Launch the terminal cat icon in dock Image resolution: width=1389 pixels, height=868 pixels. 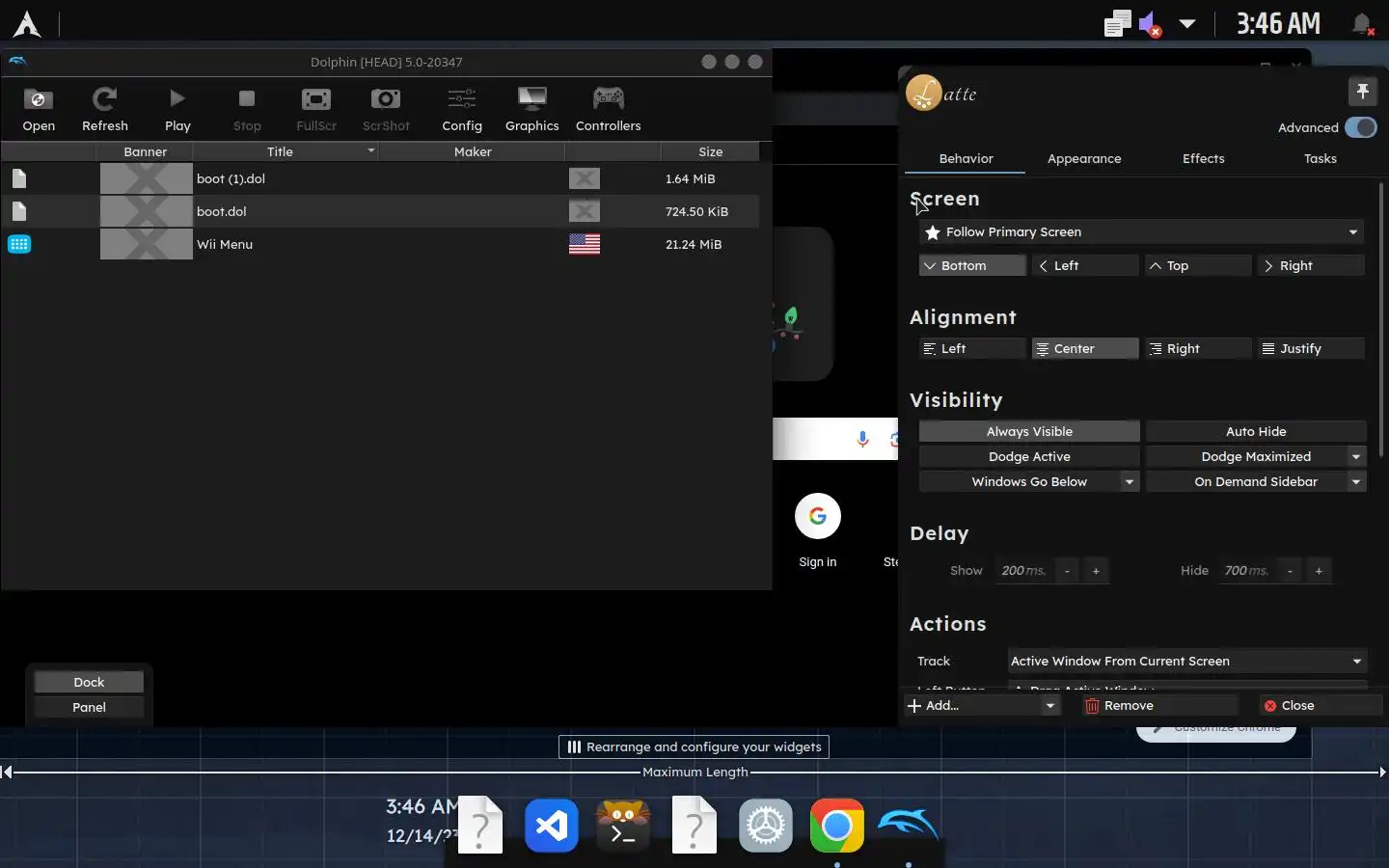click(x=623, y=826)
